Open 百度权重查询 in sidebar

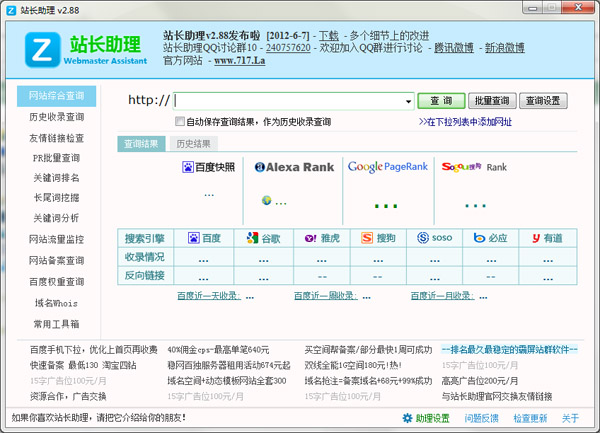57,282
